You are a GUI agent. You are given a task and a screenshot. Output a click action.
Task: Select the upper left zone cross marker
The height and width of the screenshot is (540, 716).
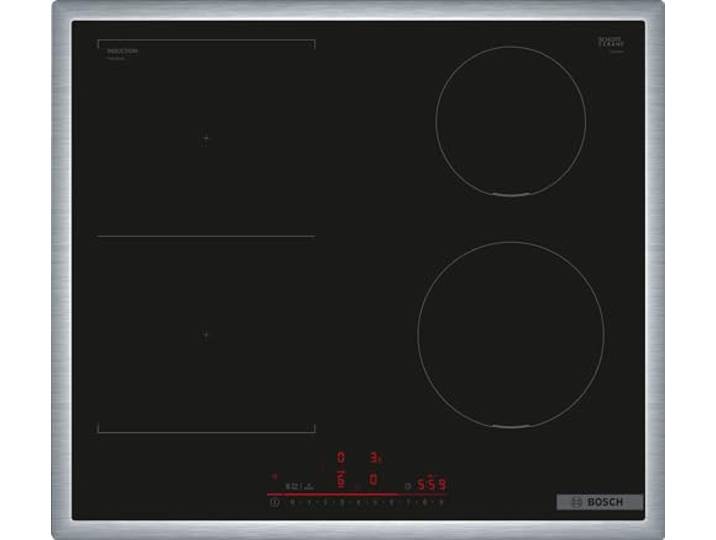coord(205,138)
